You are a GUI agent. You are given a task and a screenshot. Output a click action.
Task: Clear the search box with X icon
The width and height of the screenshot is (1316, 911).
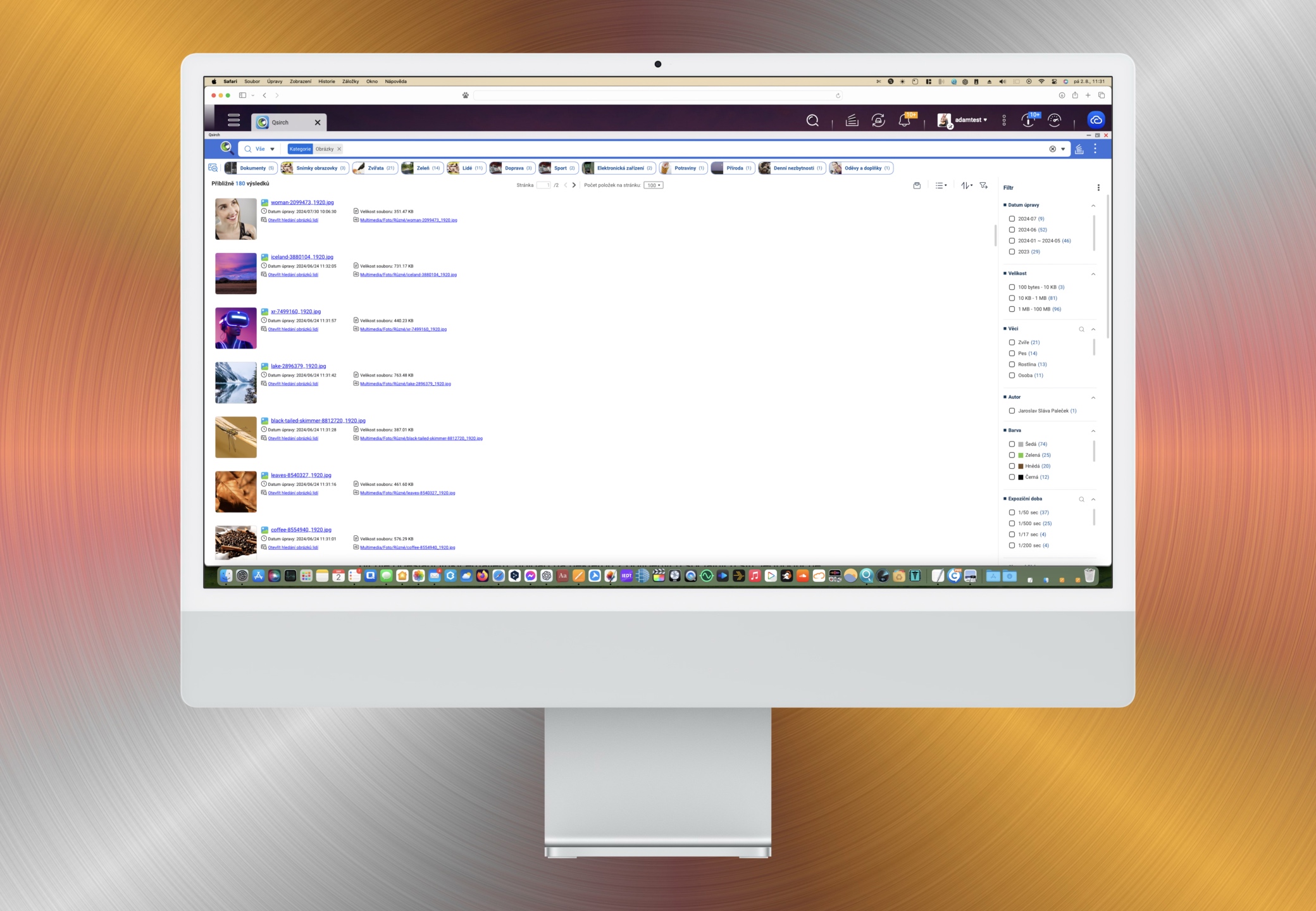coord(1053,149)
